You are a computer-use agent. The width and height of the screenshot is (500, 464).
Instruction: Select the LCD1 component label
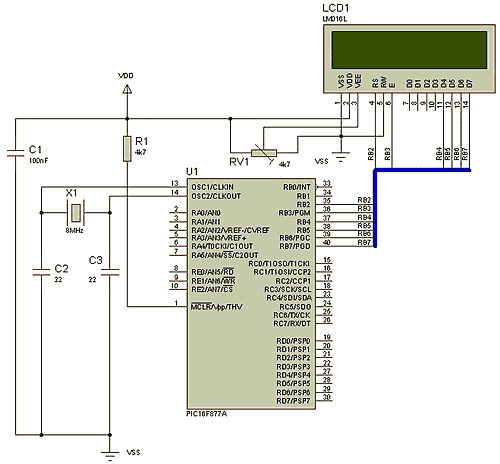(x=336, y=8)
